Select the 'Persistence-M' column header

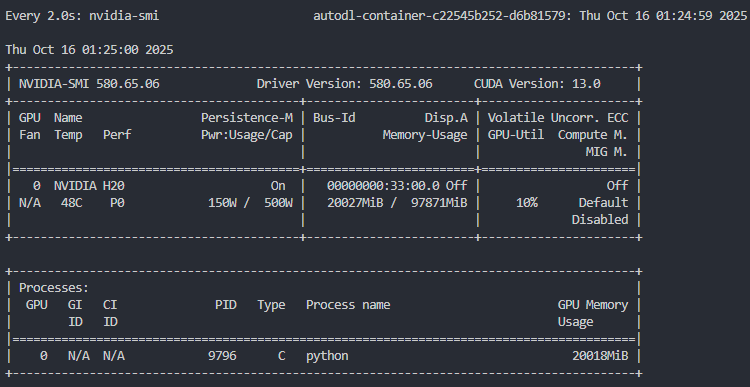(247, 118)
